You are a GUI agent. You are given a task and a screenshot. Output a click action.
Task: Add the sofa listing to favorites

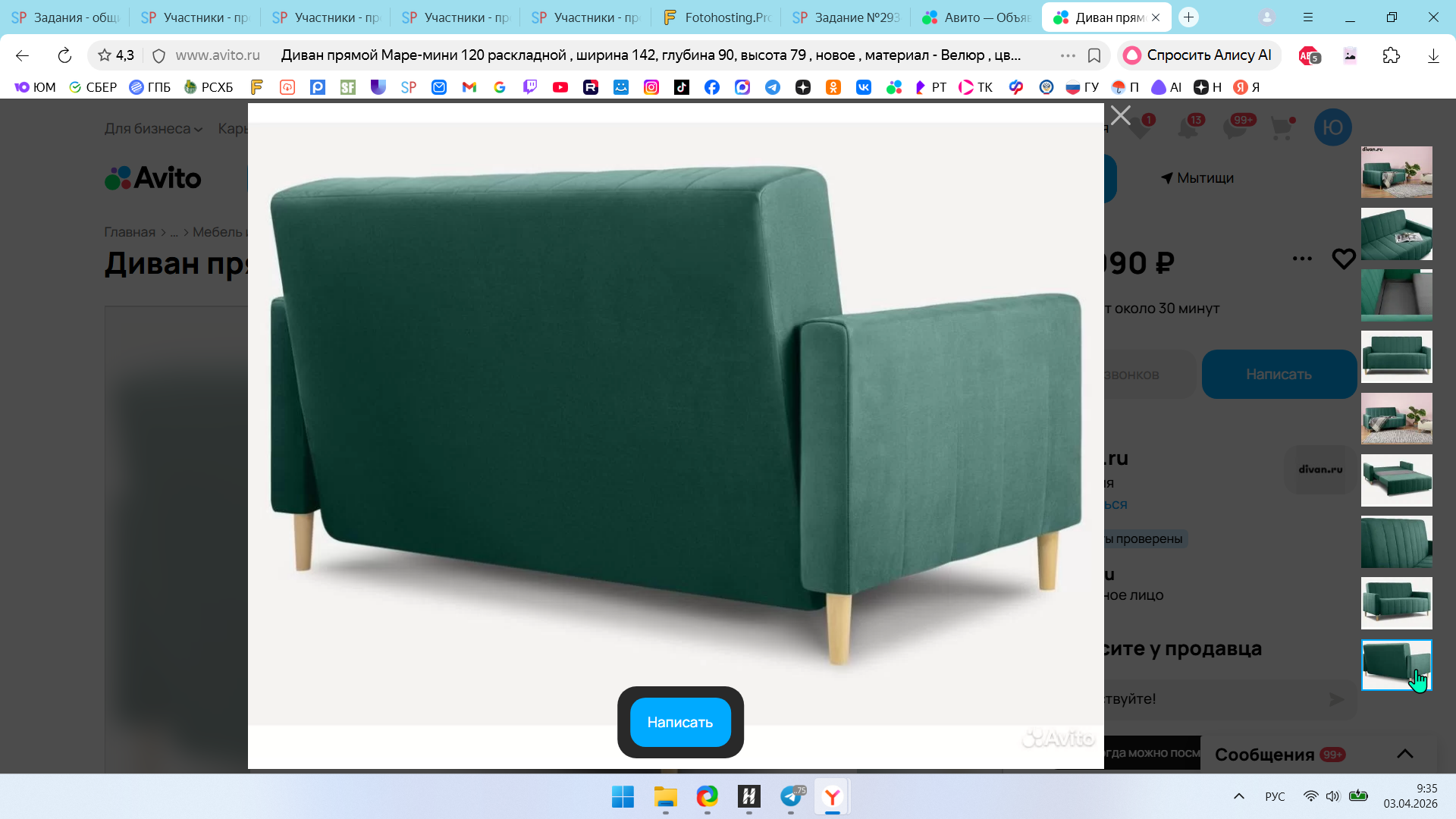click(1343, 259)
